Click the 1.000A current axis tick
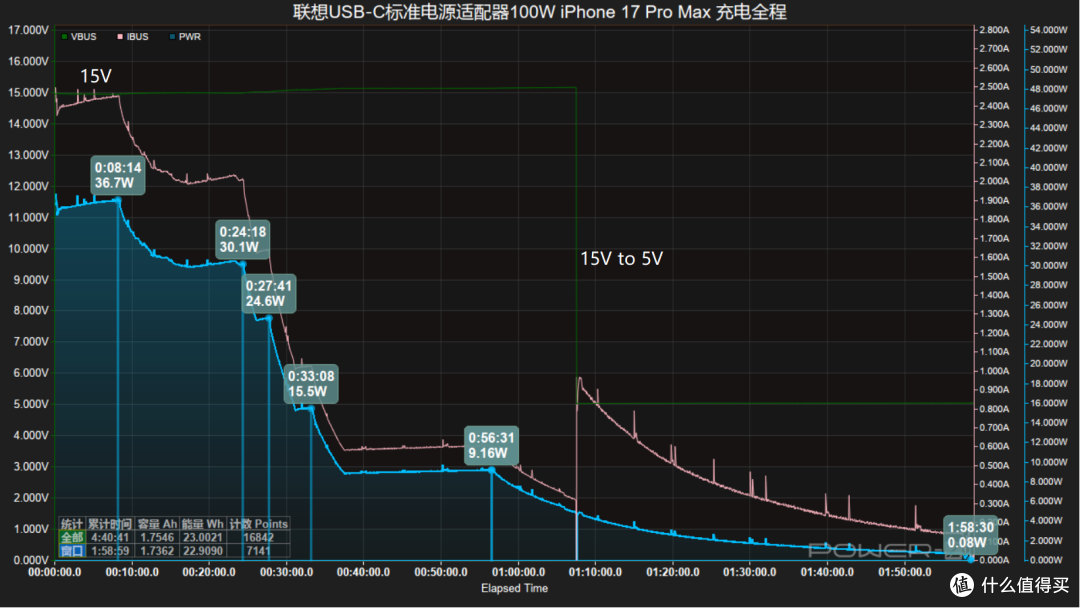Screen dimensions: 1080x608 tap(994, 370)
